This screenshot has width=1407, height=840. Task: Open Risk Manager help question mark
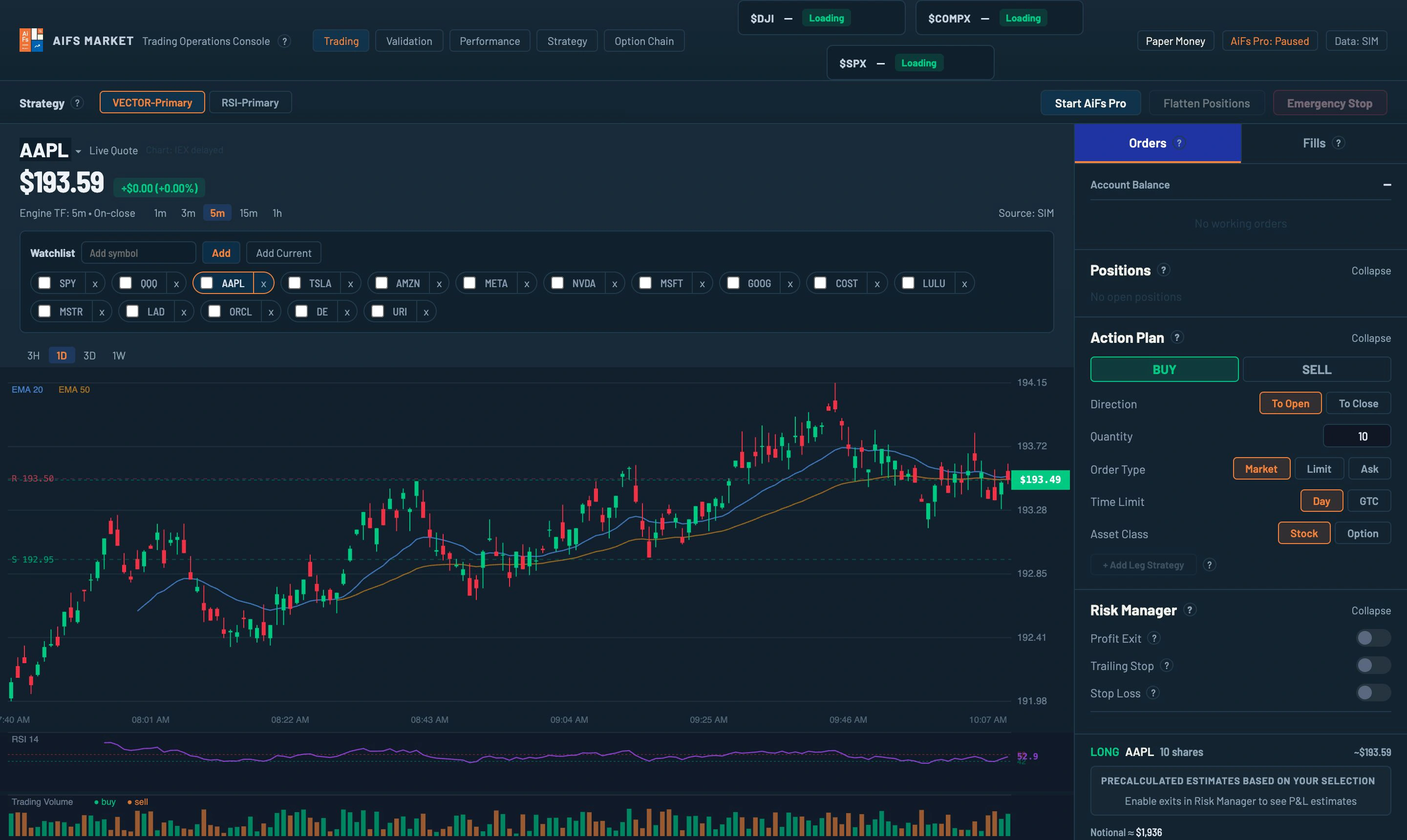click(x=1190, y=609)
